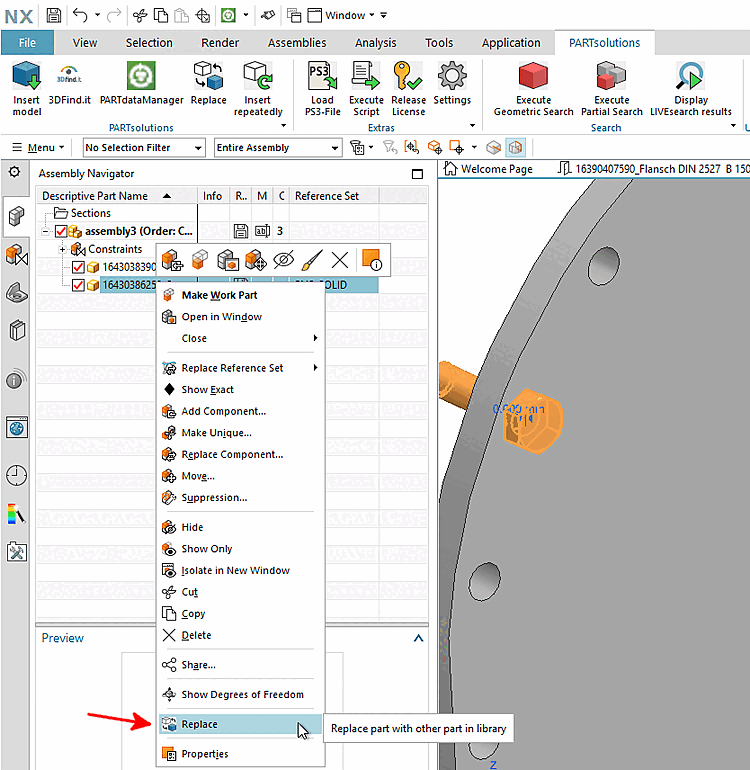This screenshot has width=750, height=770.
Task: Maximize the Assembly Navigator panel
Action: click(417, 174)
